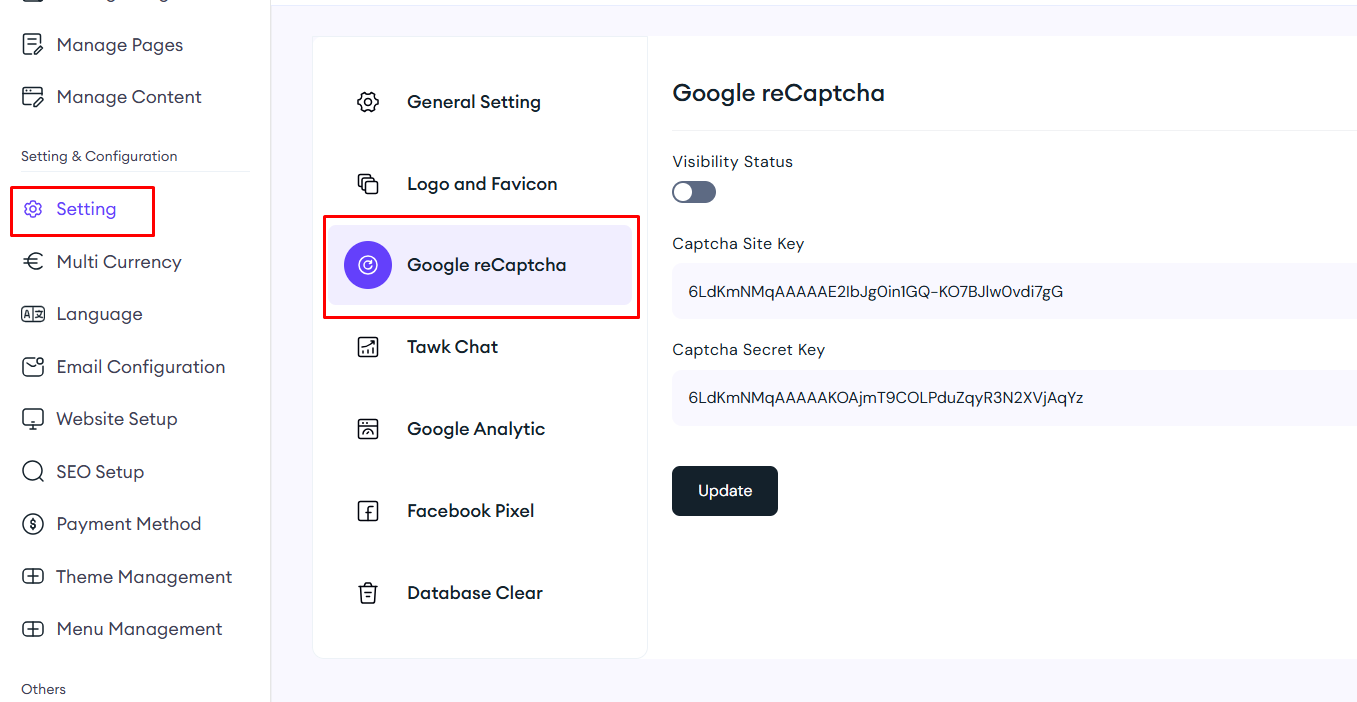1357x702 pixels.
Task: Click the Tawk Chat chart icon
Action: (368, 347)
